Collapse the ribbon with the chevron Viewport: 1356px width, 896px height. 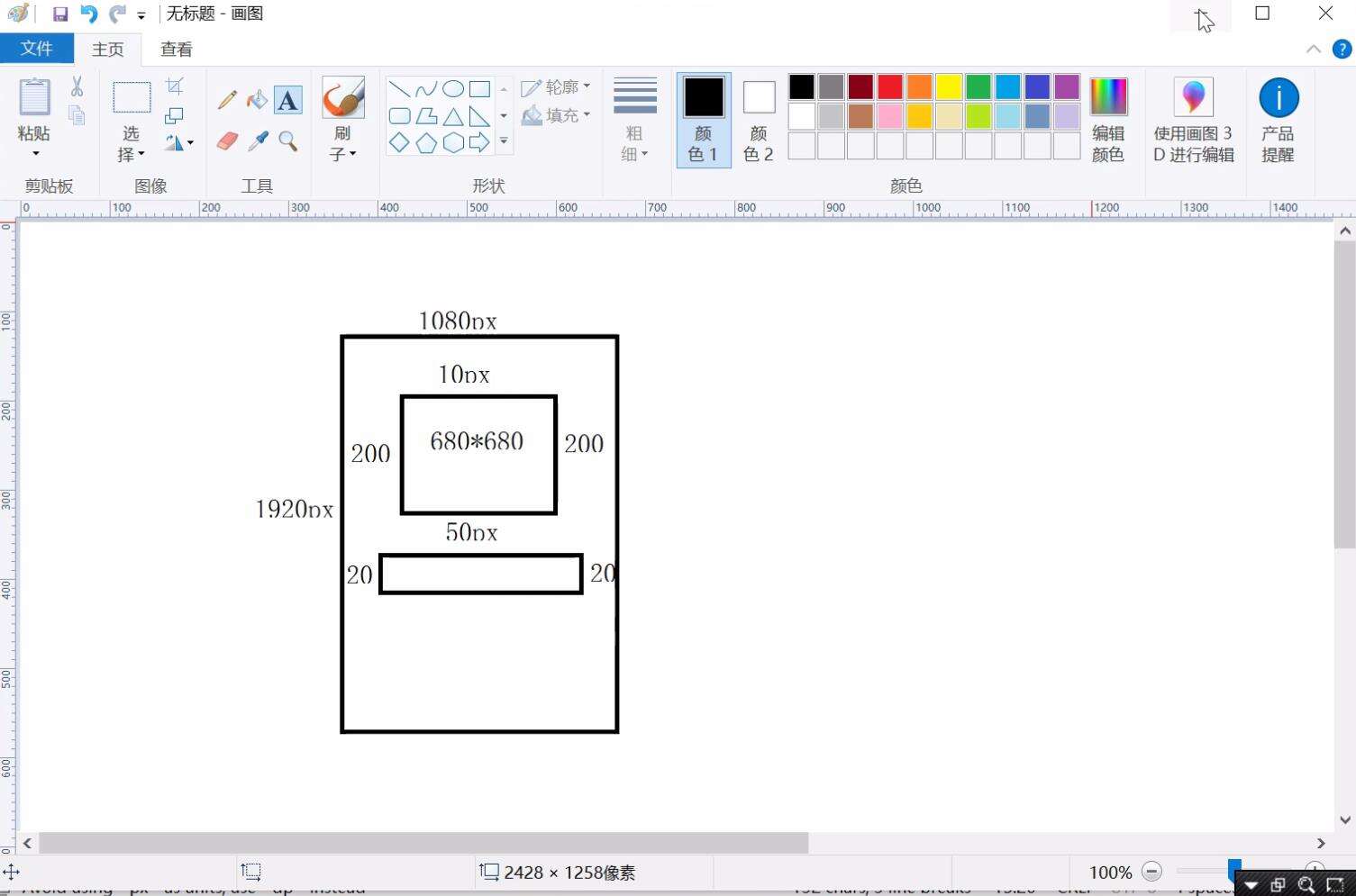[1313, 50]
